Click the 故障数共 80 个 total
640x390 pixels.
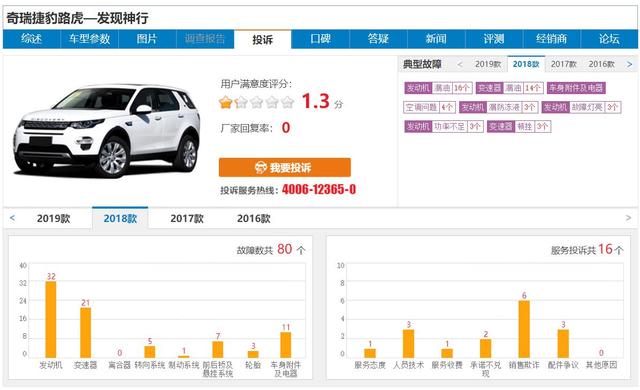click(x=271, y=249)
